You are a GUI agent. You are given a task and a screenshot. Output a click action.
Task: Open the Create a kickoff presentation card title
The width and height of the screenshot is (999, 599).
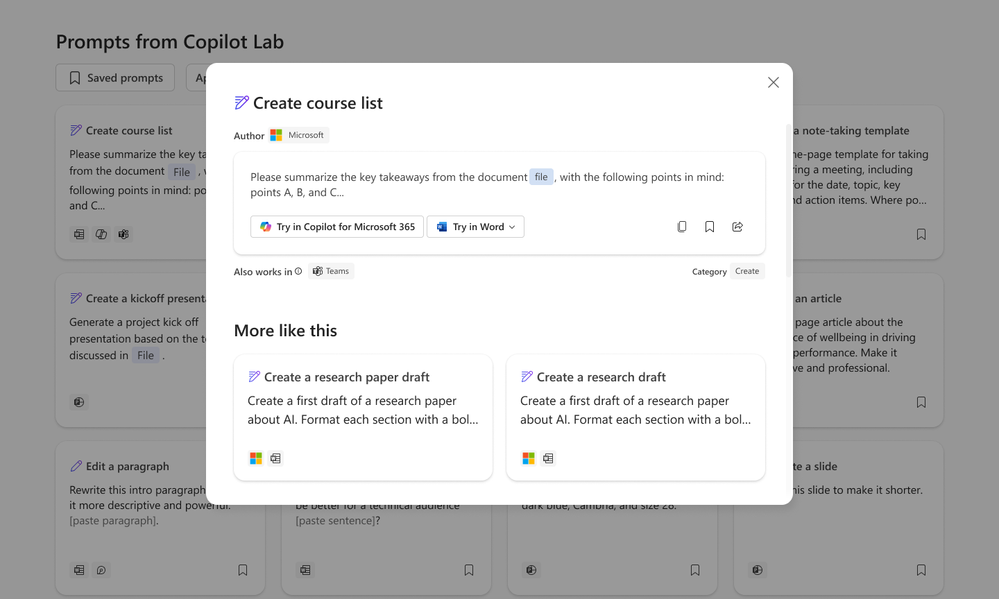click(146, 298)
